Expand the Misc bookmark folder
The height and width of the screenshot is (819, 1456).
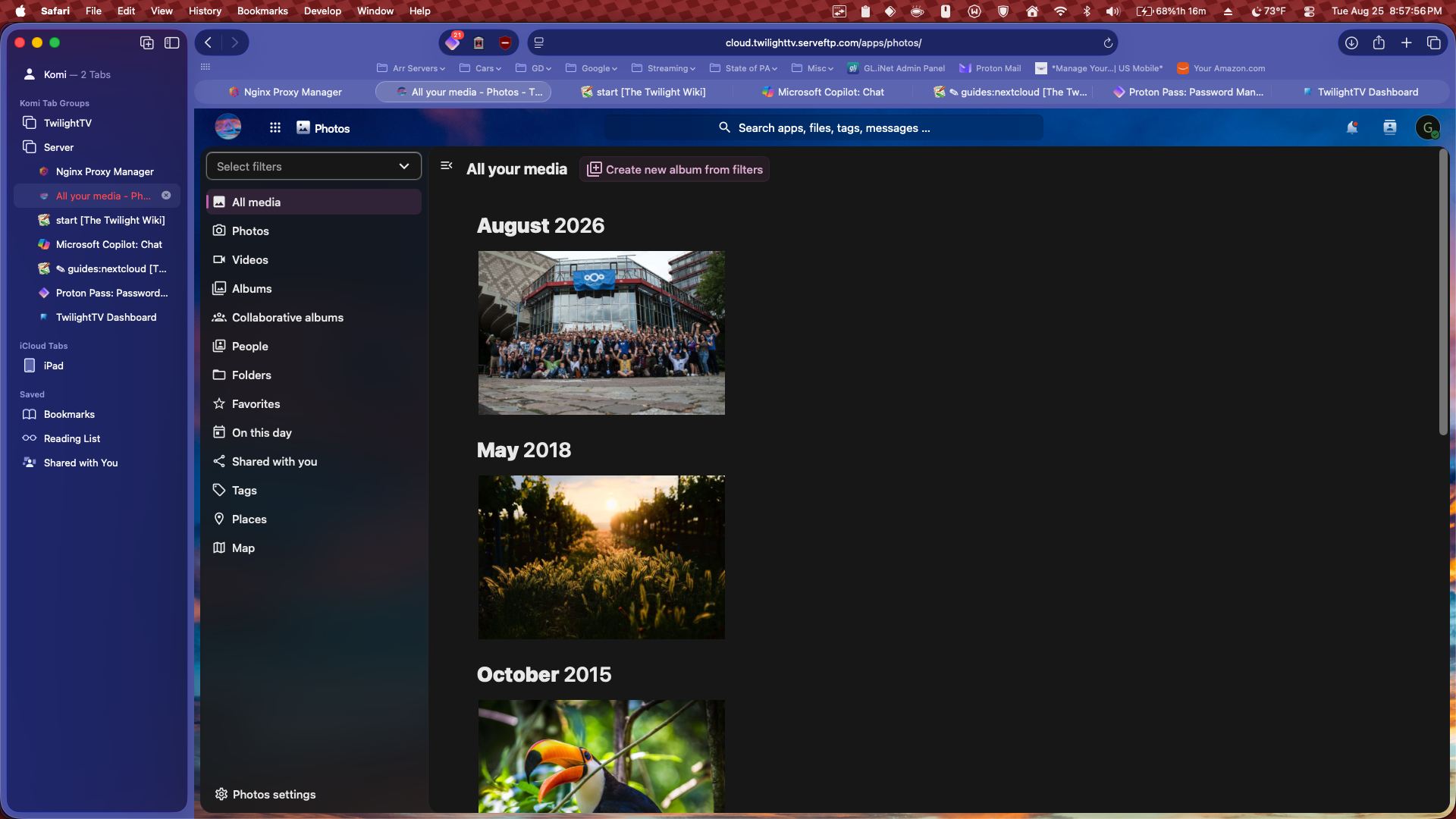813,68
